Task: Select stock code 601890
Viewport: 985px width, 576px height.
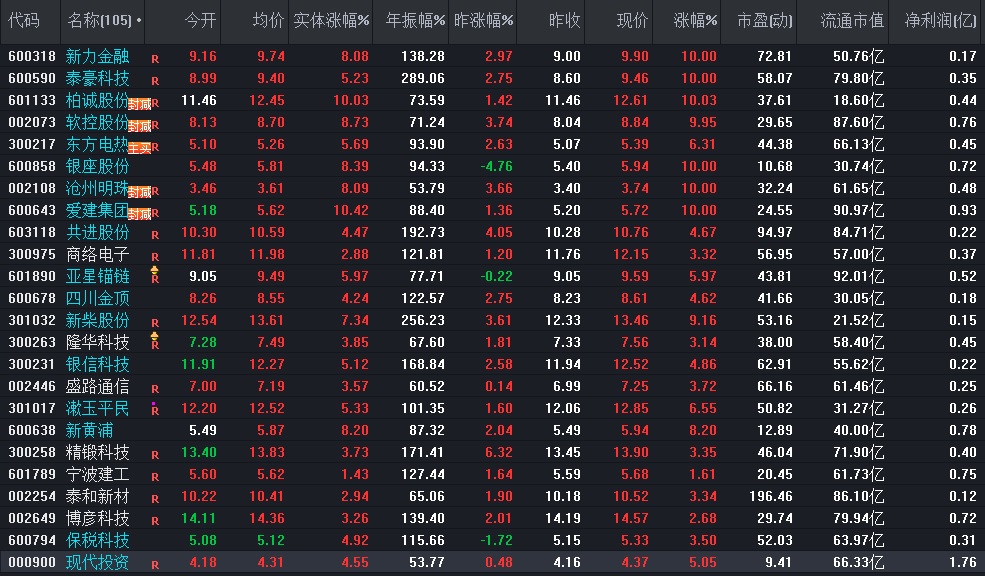Action: (x=32, y=276)
